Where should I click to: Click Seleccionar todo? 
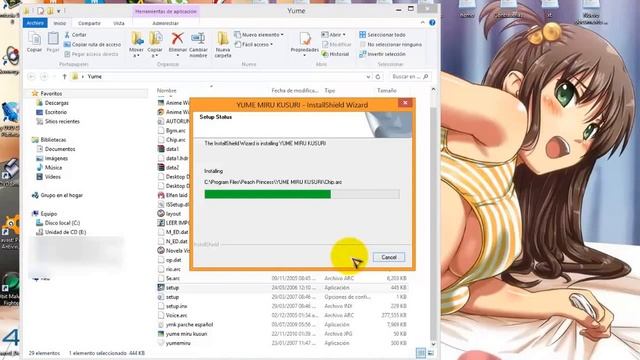[382, 35]
